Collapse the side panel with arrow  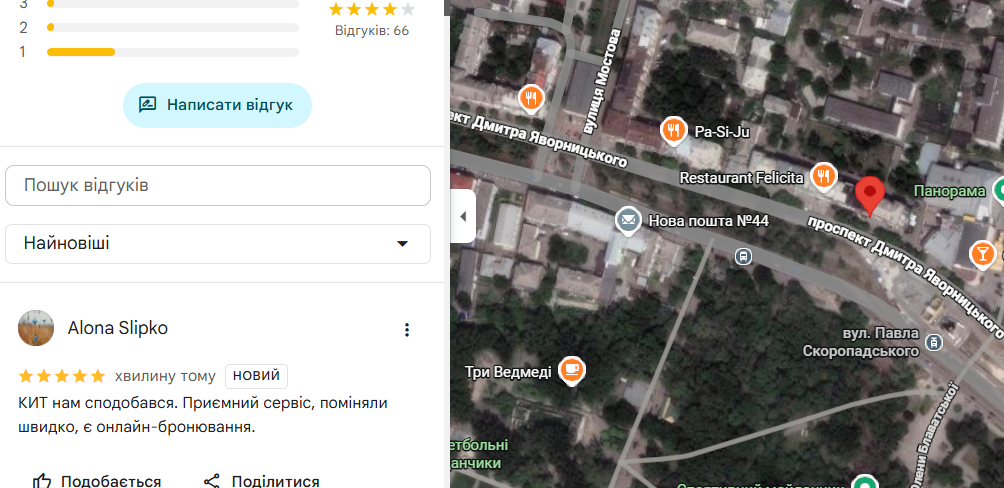[x=463, y=216]
